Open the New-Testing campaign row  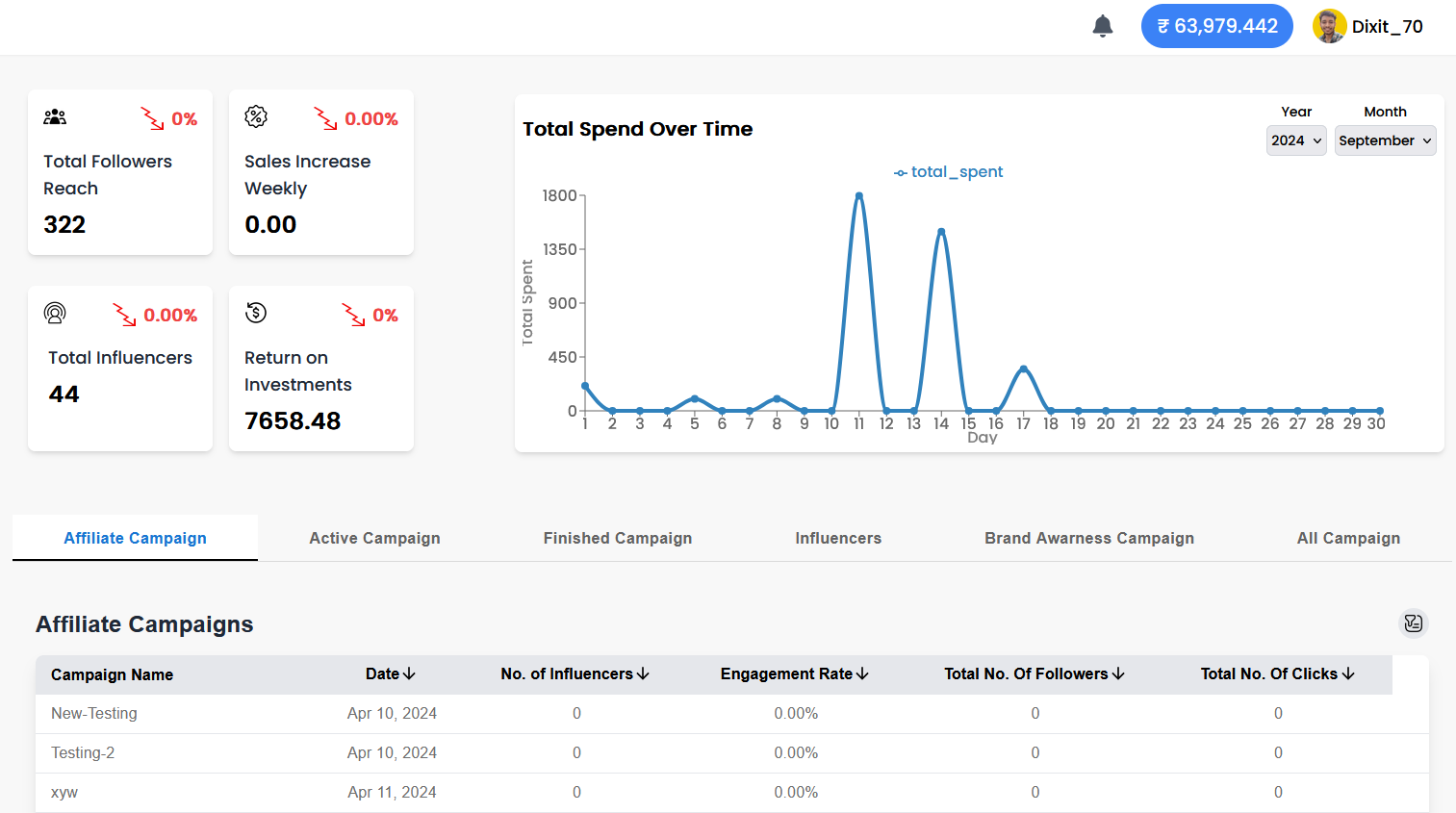click(x=94, y=714)
